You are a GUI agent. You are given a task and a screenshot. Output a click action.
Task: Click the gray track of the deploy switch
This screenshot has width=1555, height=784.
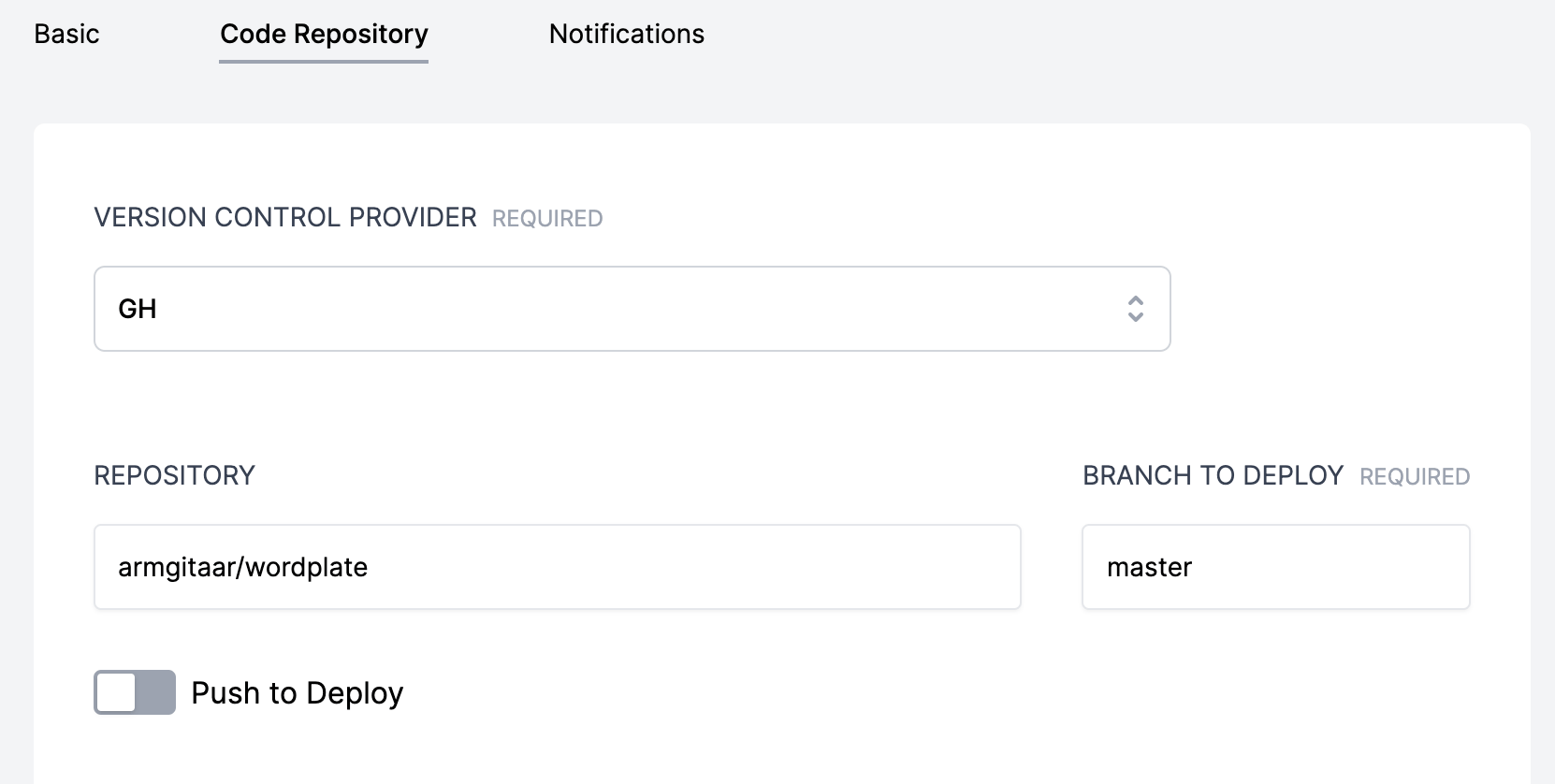pos(156,692)
